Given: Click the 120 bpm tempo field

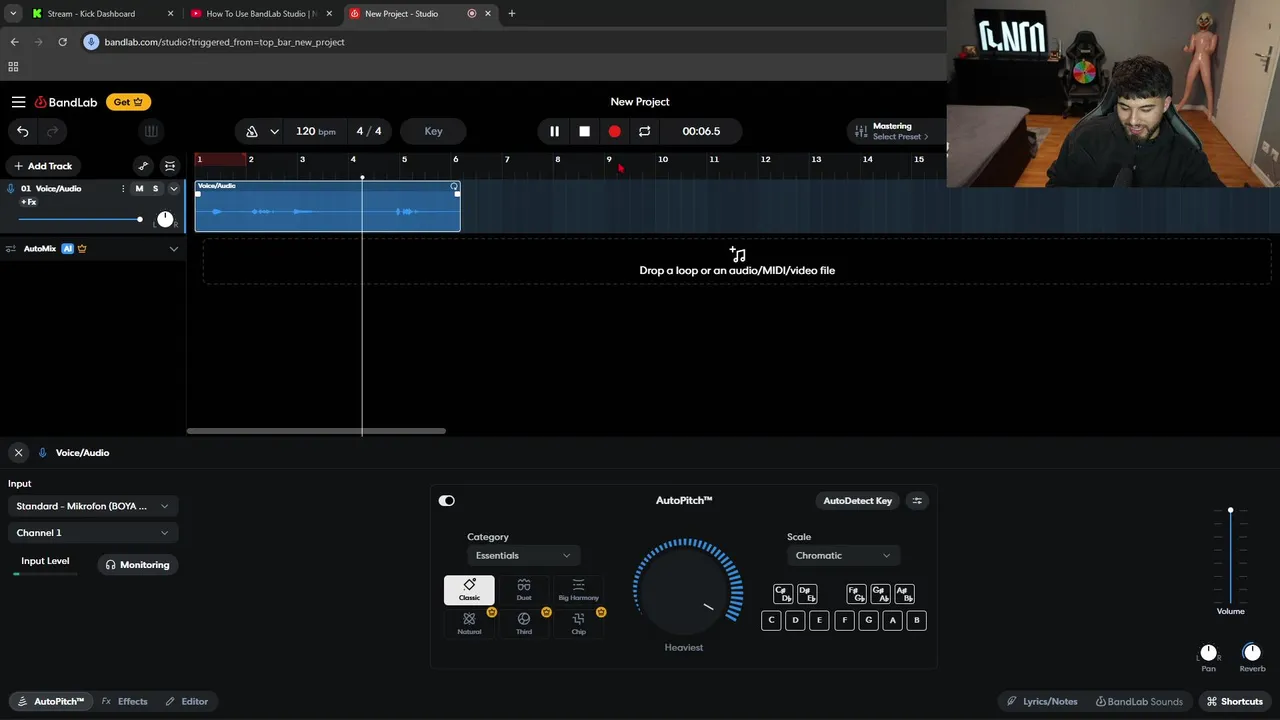Looking at the screenshot, I should click(315, 131).
